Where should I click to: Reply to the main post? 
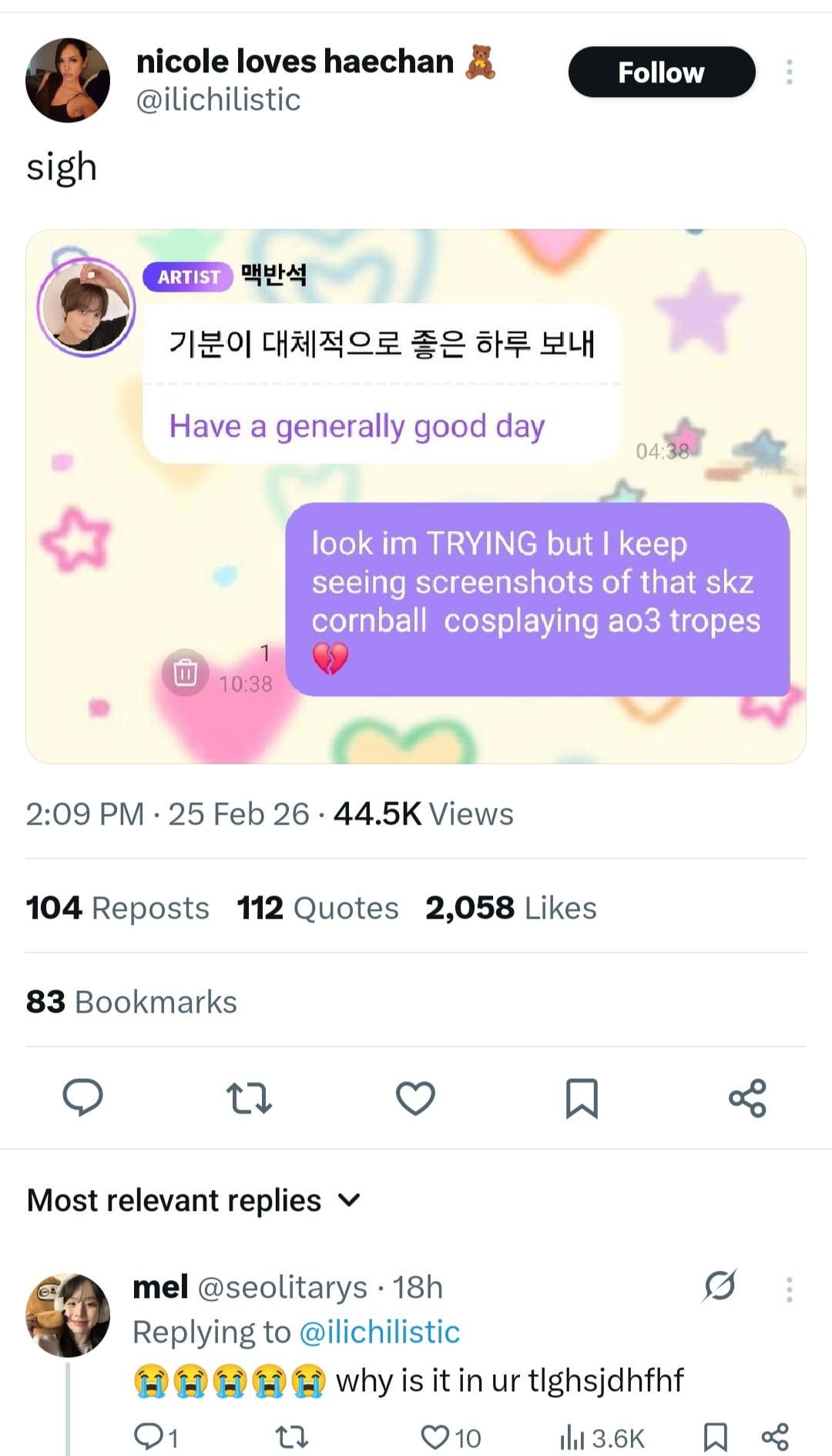[x=82, y=1098]
